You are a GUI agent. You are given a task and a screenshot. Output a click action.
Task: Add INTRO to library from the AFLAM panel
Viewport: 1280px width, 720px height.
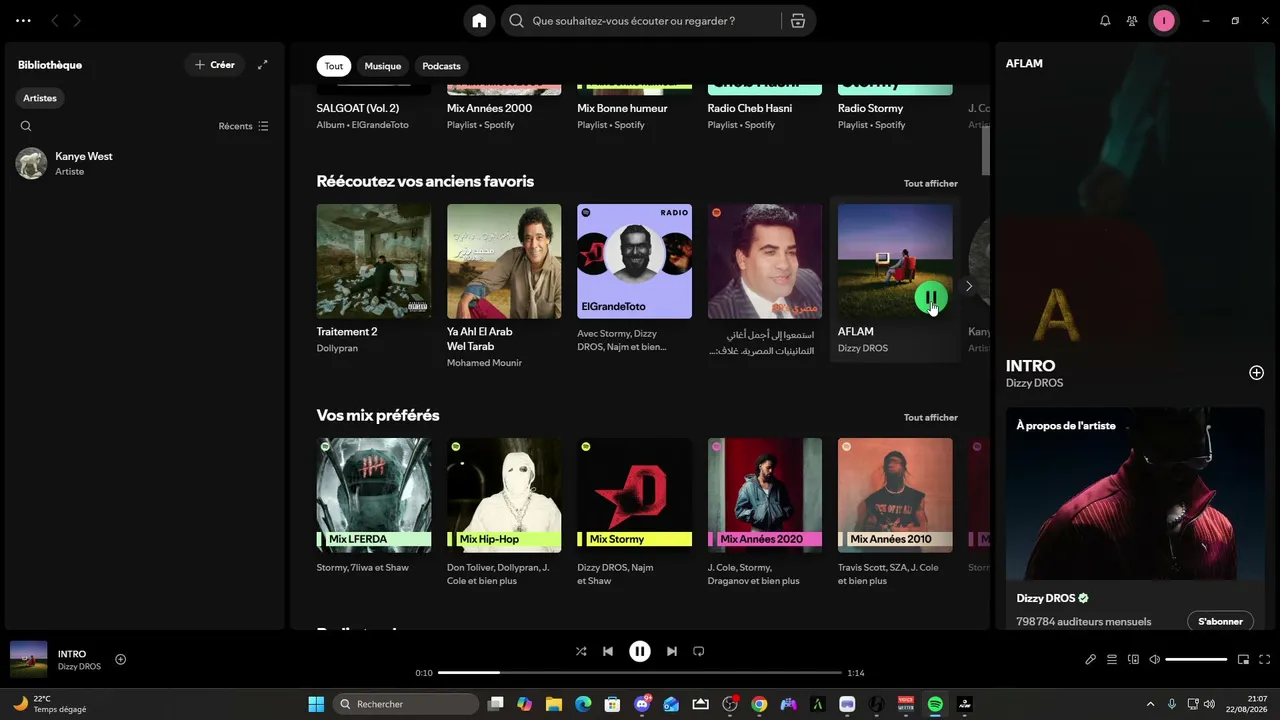pyautogui.click(x=1257, y=373)
